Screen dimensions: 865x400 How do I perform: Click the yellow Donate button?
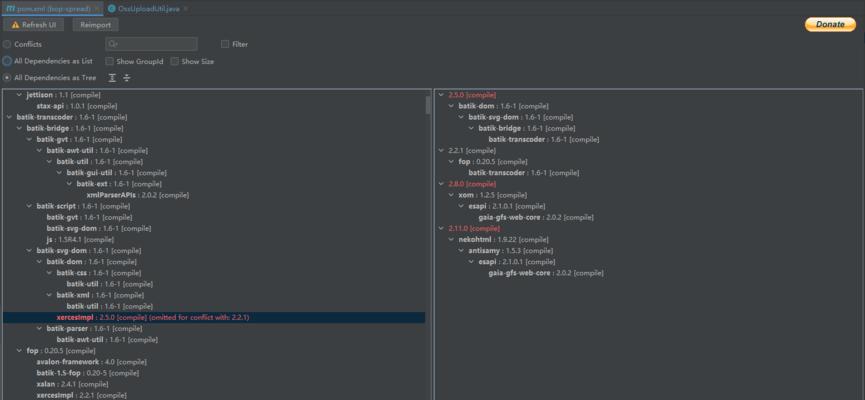click(830, 24)
